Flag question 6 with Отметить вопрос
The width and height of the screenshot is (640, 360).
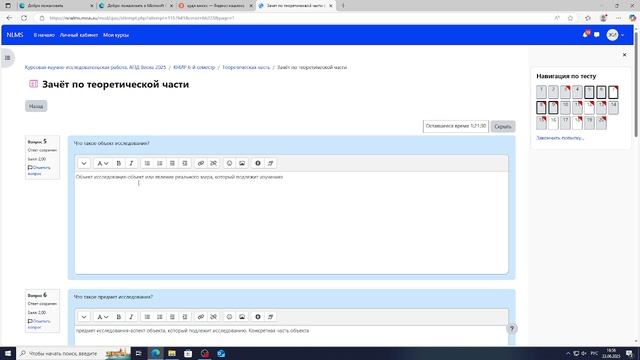point(39,324)
